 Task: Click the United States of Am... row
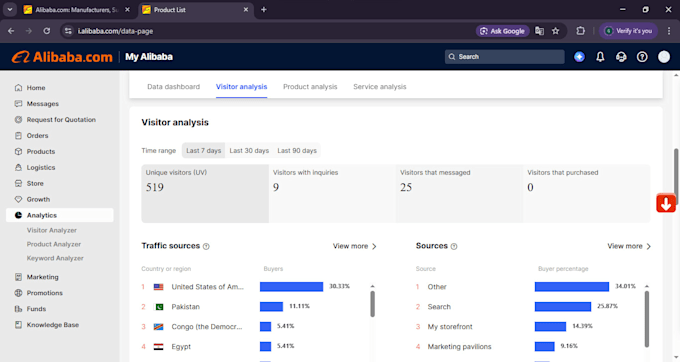coord(254,287)
